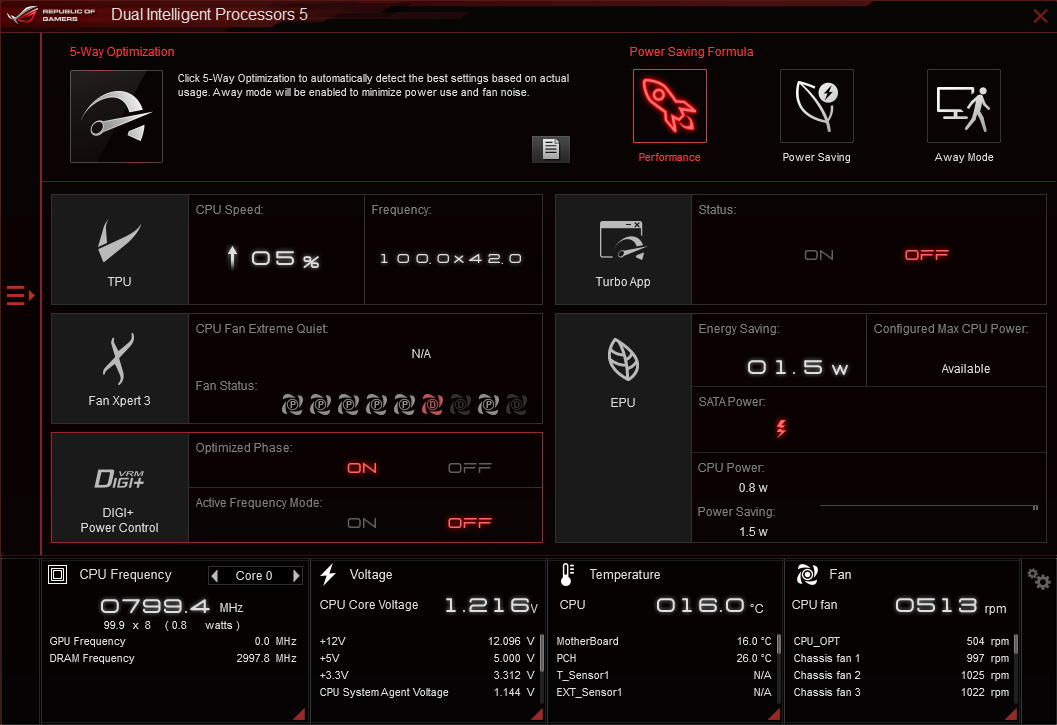Click the Power Saving label
The image size is (1057, 725).
click(x=816, y=157)
